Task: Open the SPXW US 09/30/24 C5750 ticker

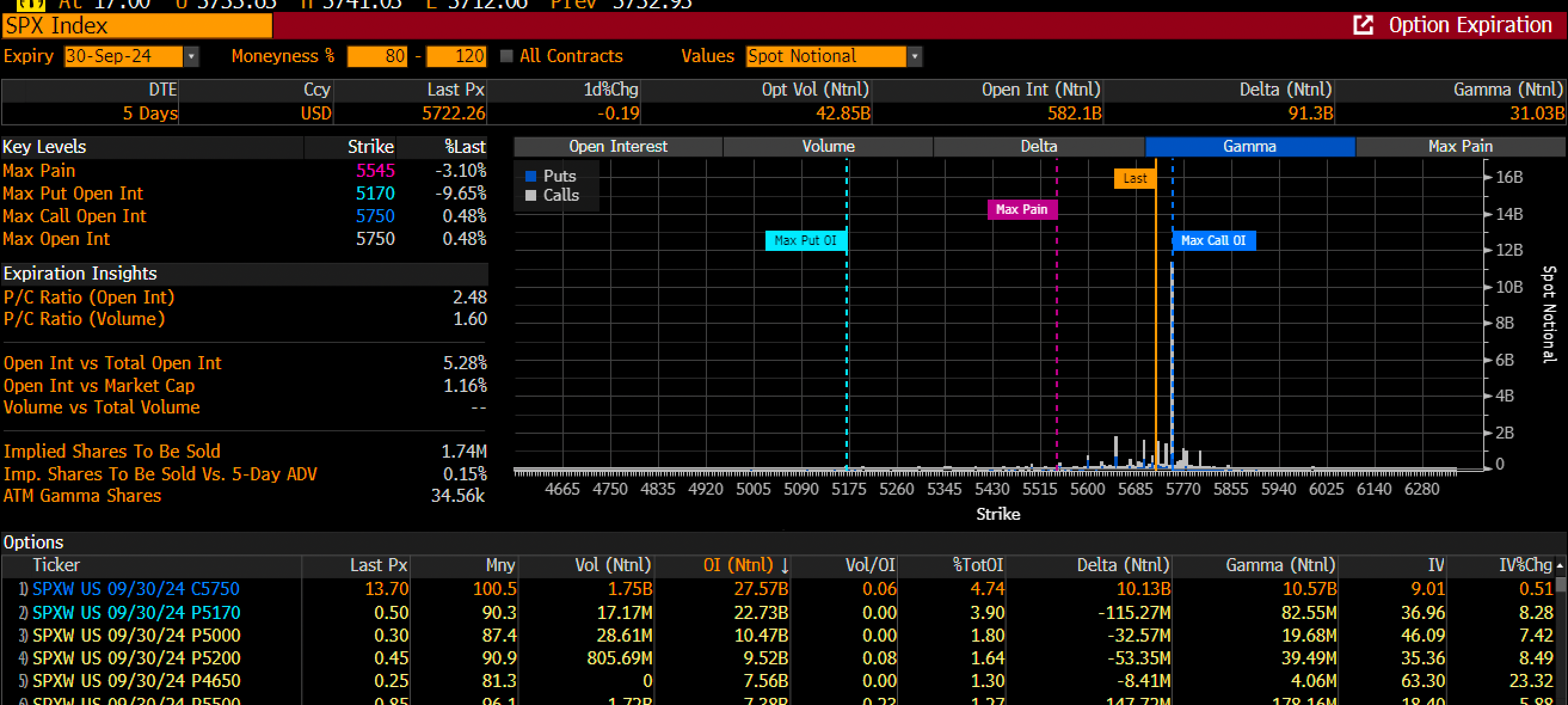Action: pyautogui.click(x=136, y=588)
